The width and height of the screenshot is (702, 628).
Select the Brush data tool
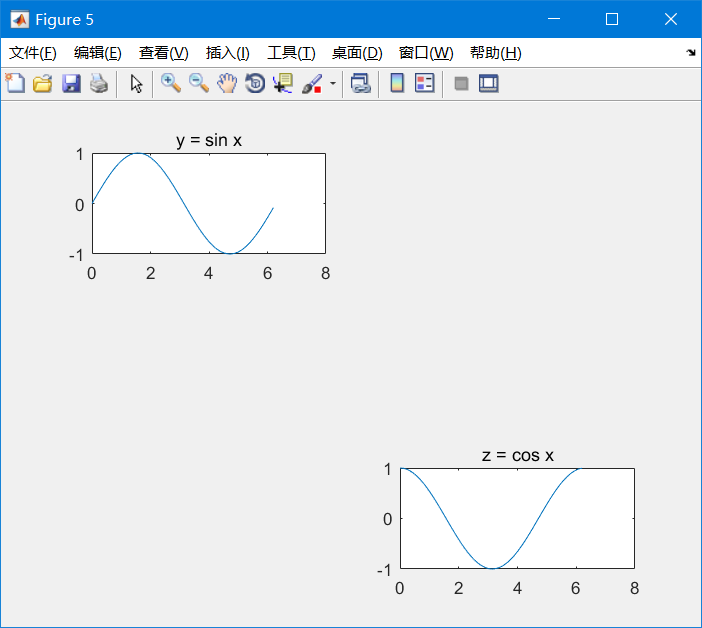coord(312,83)
